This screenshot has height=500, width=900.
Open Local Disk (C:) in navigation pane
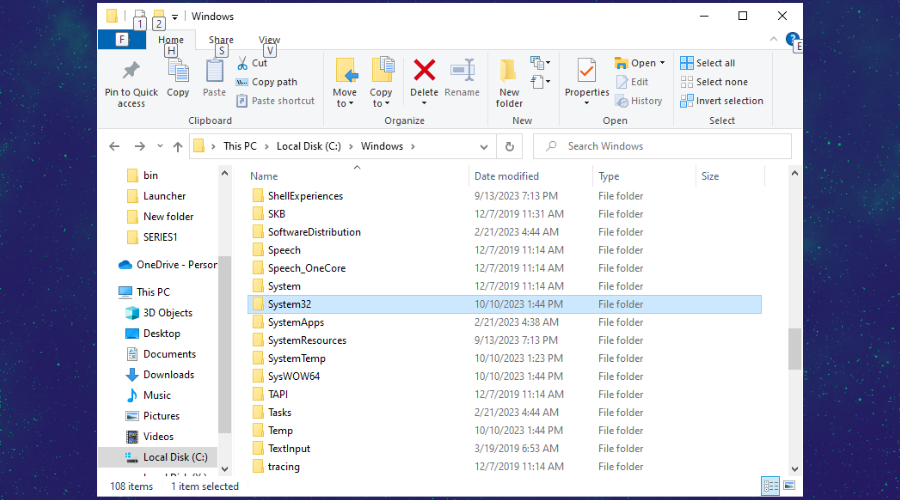coord(158,458)
